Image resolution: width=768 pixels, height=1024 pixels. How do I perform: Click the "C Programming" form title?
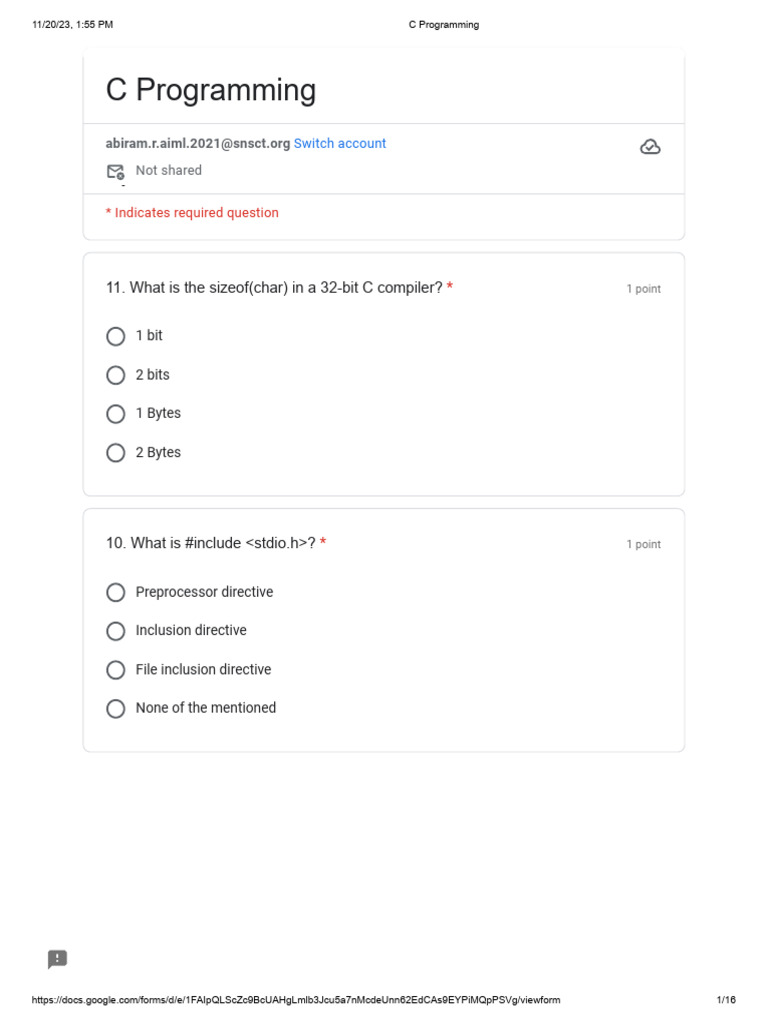point(211,90)
